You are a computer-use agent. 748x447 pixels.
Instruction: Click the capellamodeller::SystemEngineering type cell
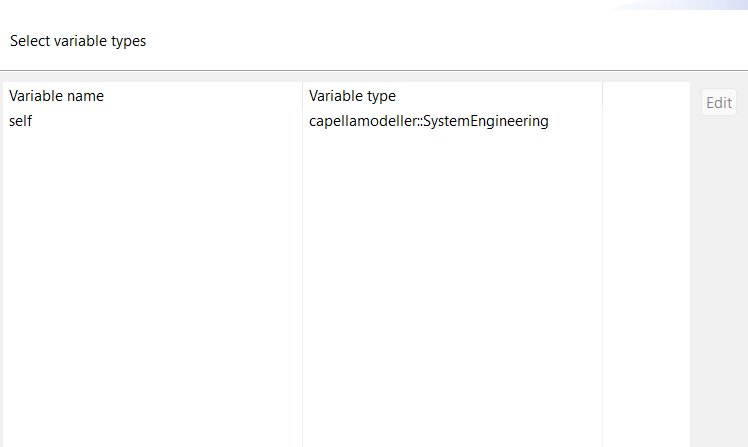pos(428,121)
